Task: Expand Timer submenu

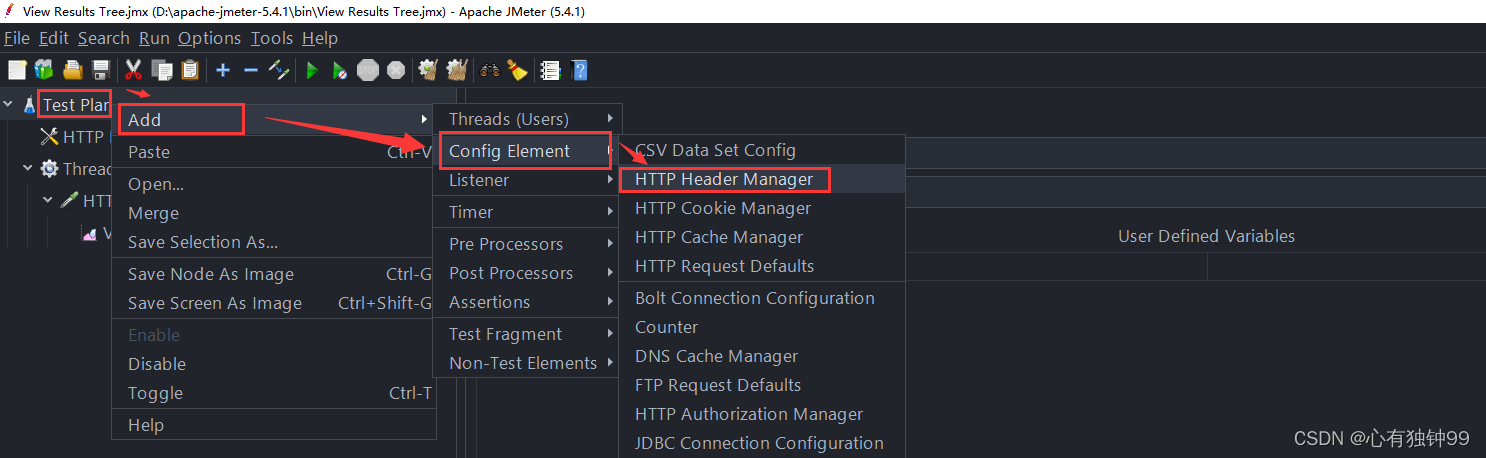Action: coord(527,212)
